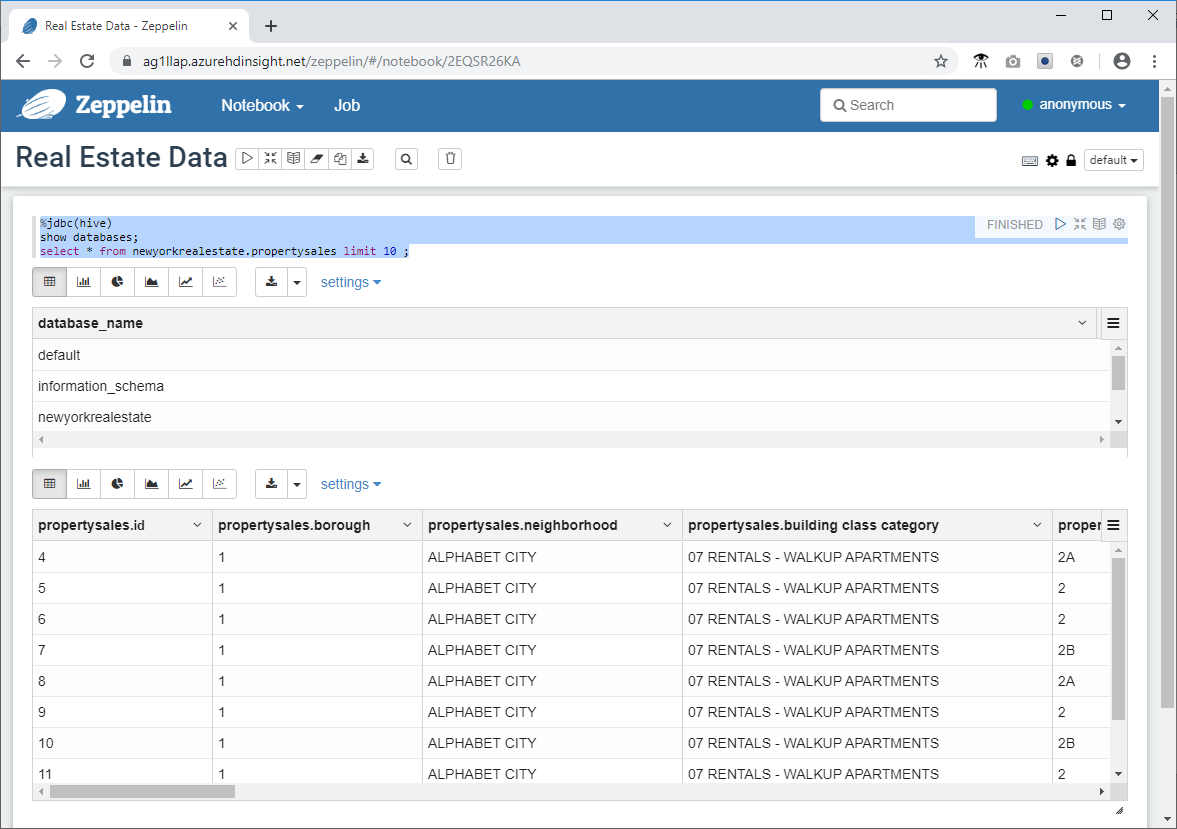This screenshot has height=829, width=1177.
Task: Open propertysales.borough column menu chevron
Action: [407, 525]
